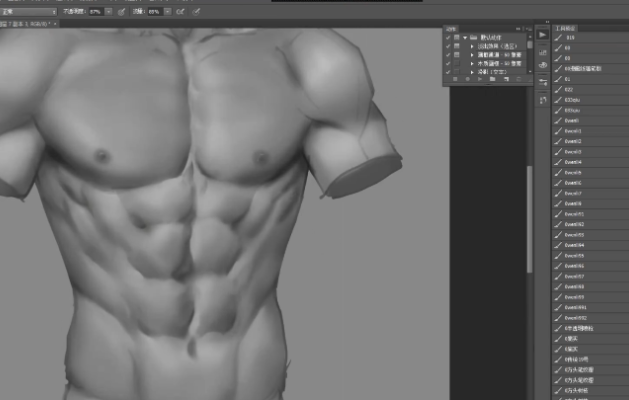The width and height of the screenshot is (629, 400).
Task: Select the 画框通道 - 50 像素 action row
Action: point(485,55)
